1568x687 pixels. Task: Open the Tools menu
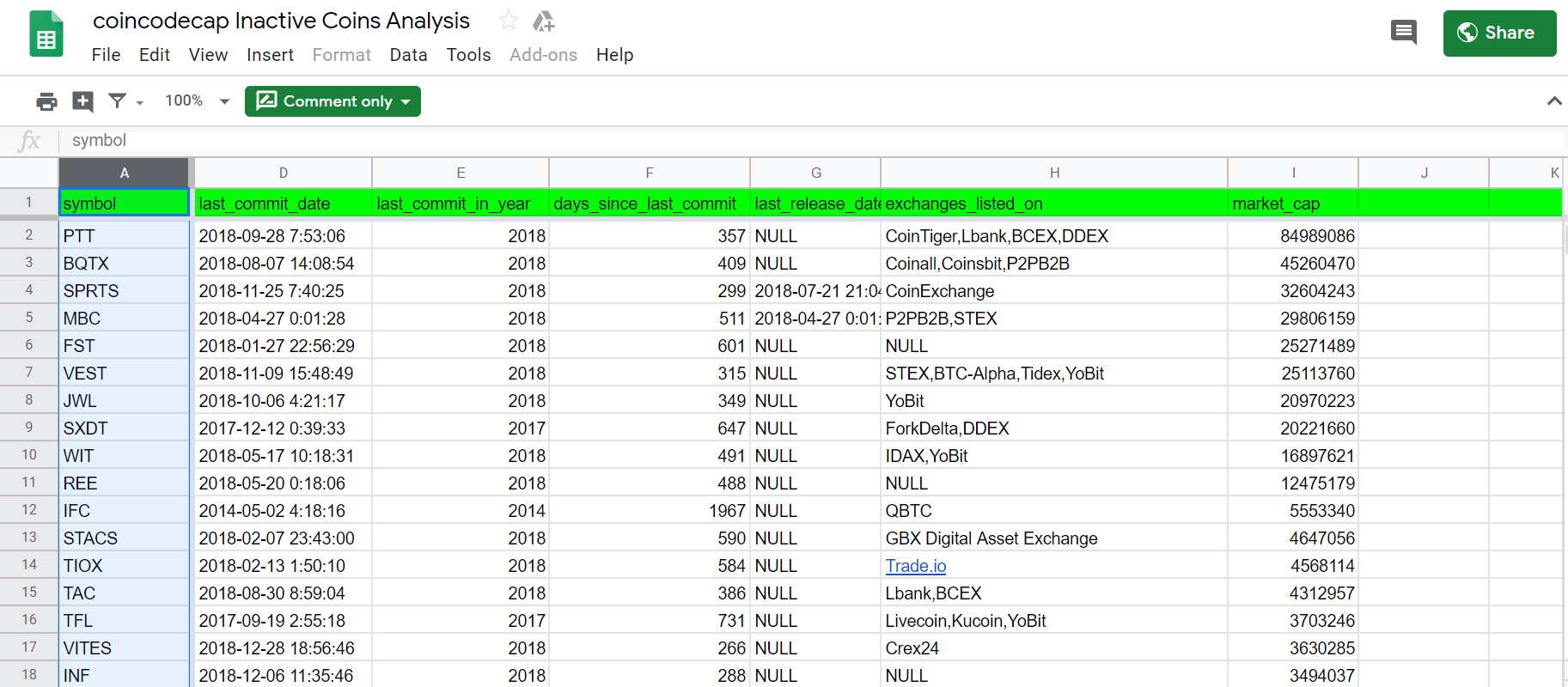point(468,55)
